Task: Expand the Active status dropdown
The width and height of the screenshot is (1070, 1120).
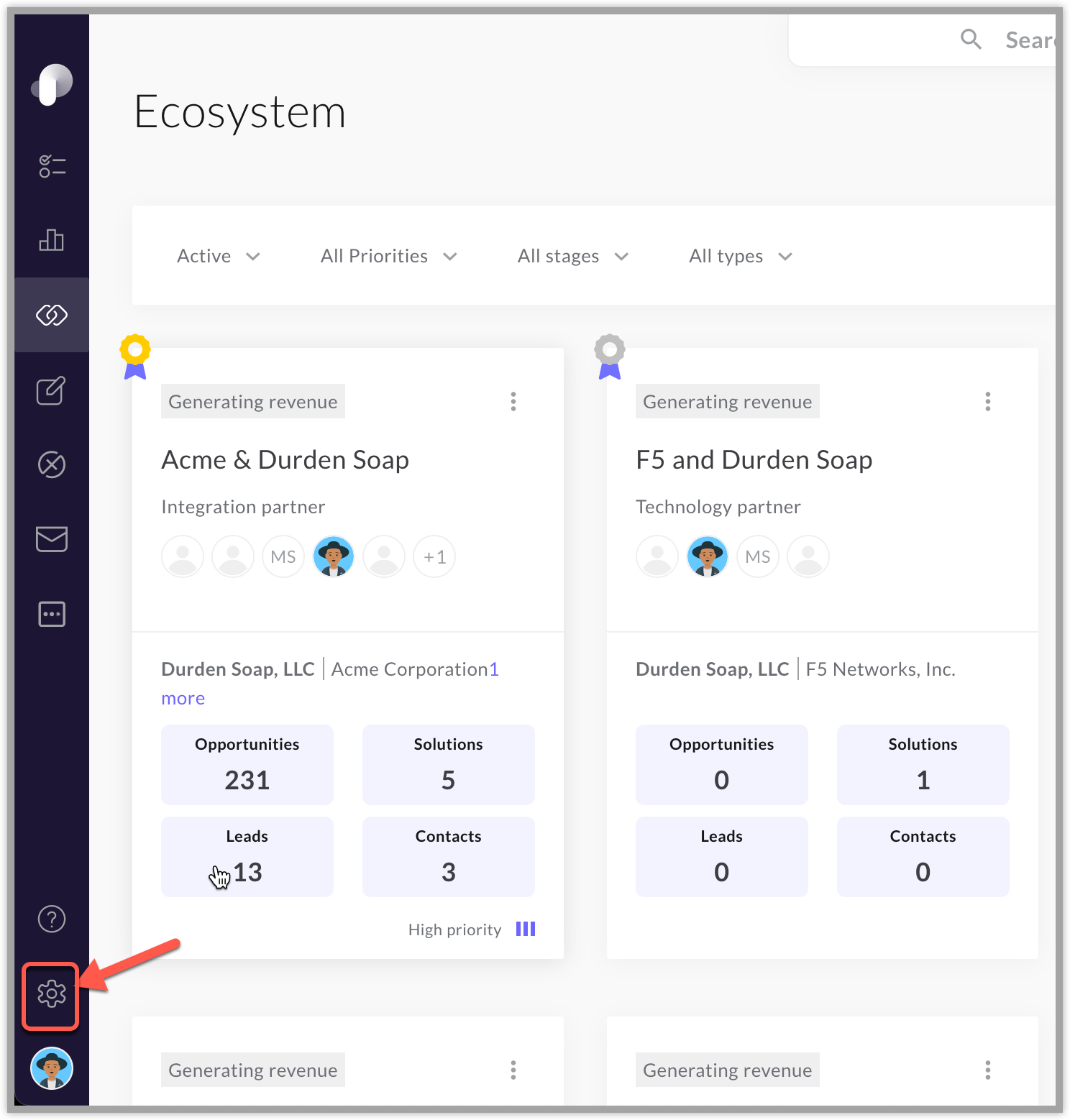Action: click(218, 257)
